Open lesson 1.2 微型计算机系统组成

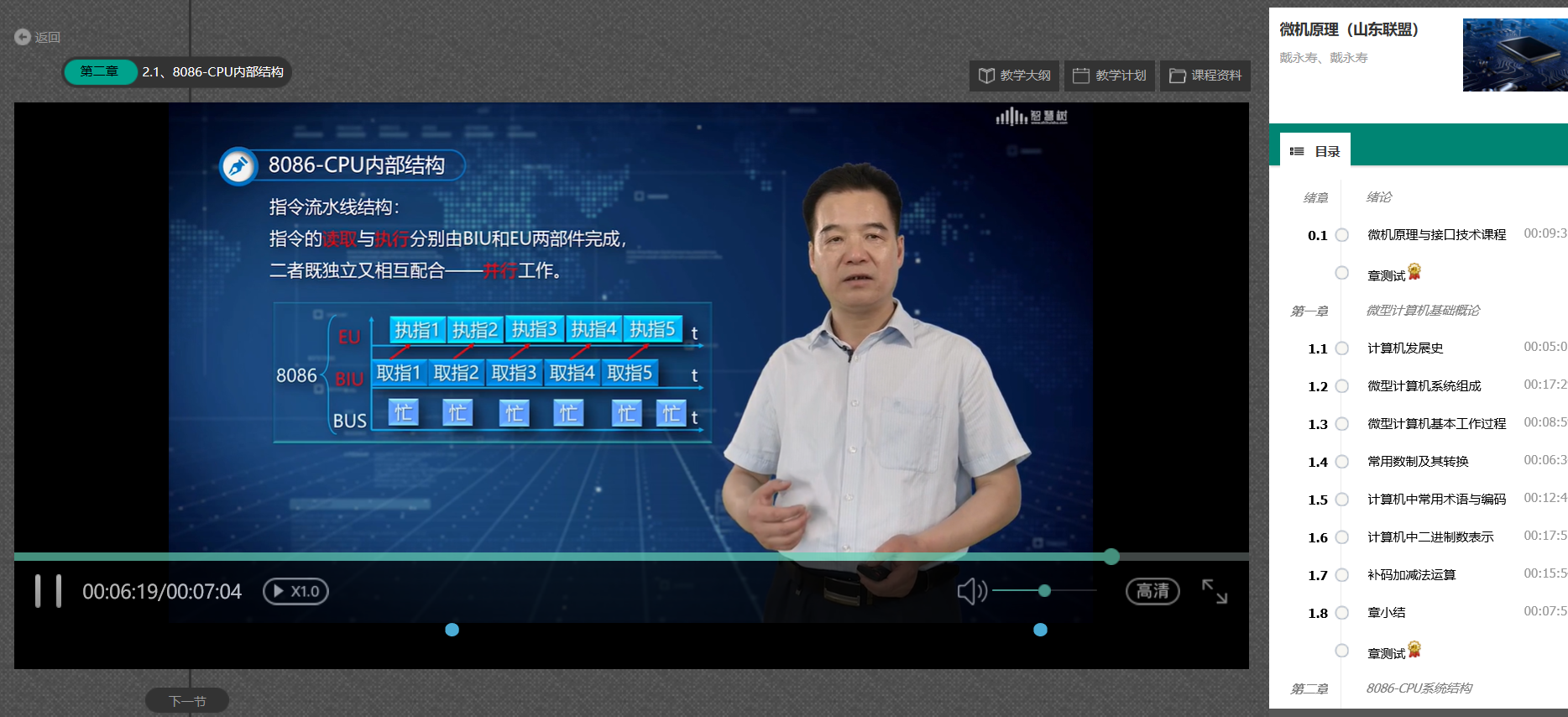click(1424, 386)
